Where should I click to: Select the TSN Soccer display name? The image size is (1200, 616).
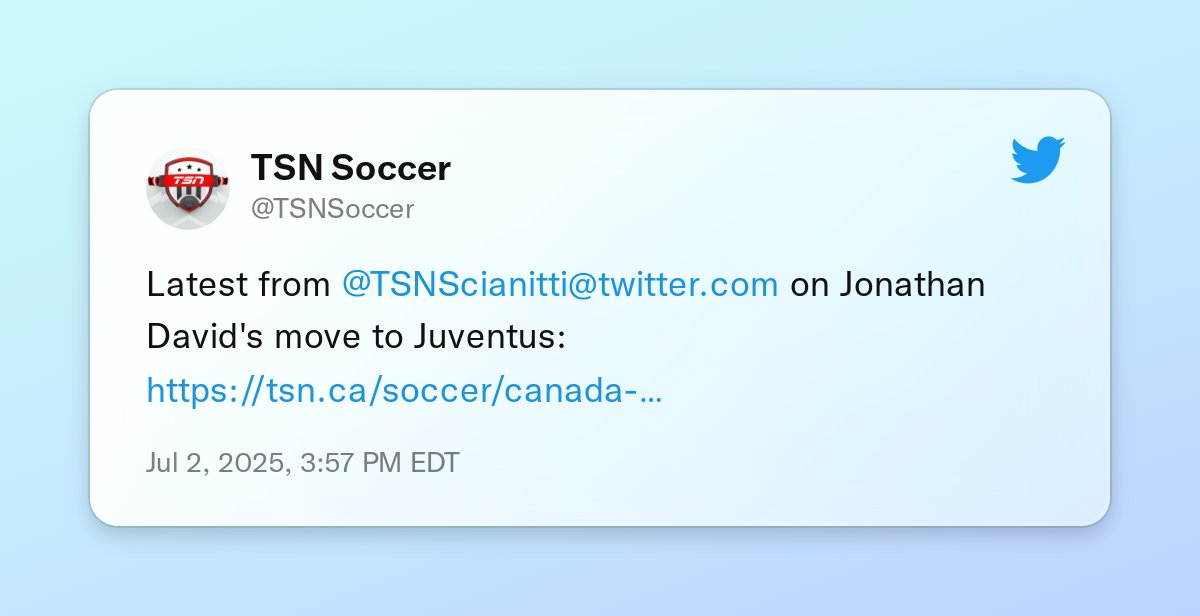pos(351,168)
